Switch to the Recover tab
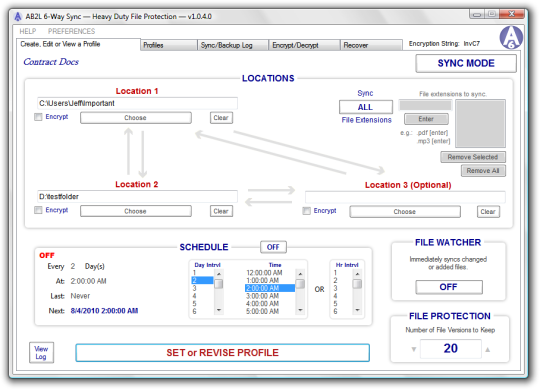The height and width of the screenshot is (390, 540). [371, 45]
